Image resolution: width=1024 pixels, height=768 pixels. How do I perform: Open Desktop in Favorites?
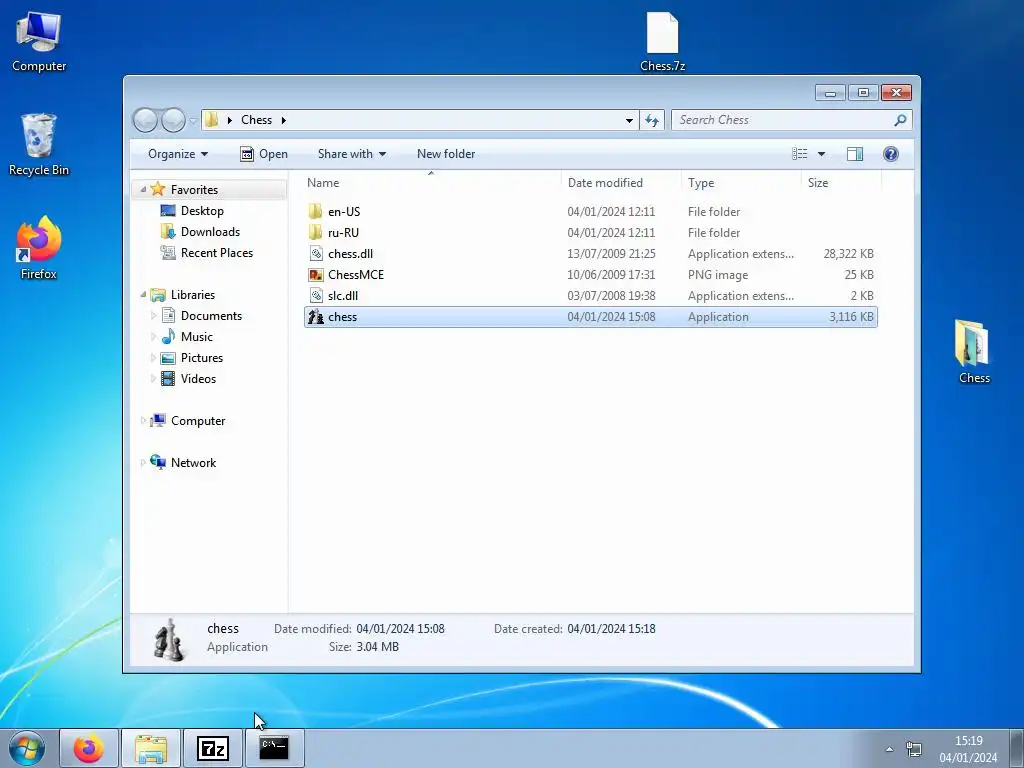[x=202, y=211]
